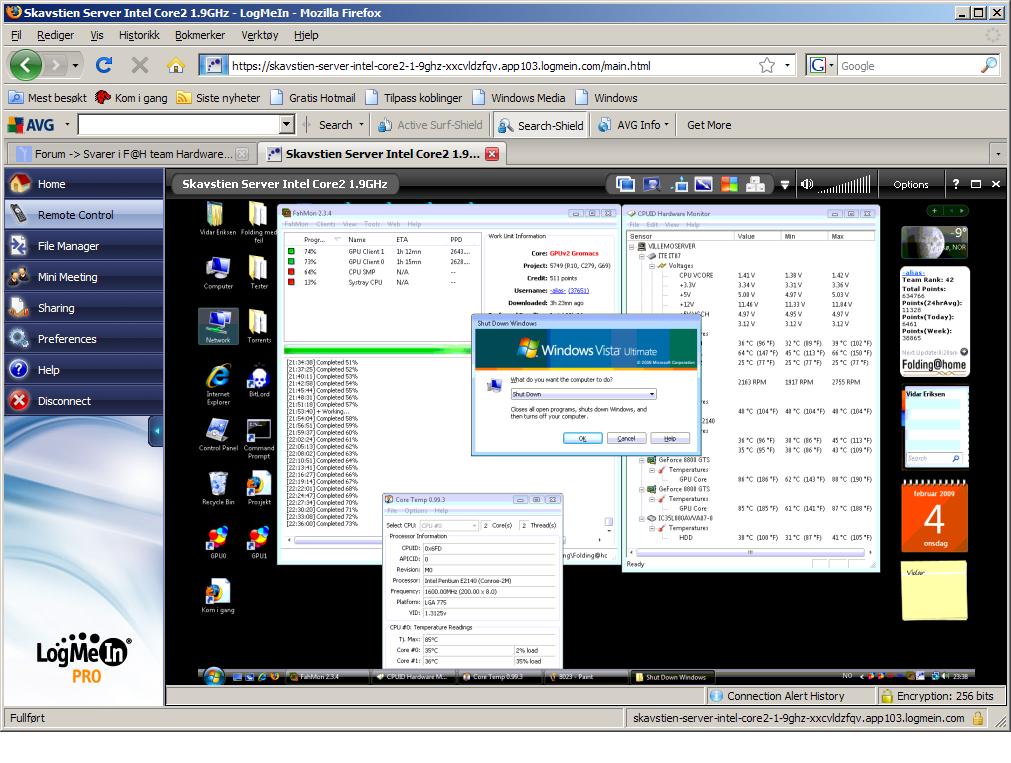The height and width of the screenshot is (763, 1011).
Task: Open the Rediger menu
Action: click(55, 35)
